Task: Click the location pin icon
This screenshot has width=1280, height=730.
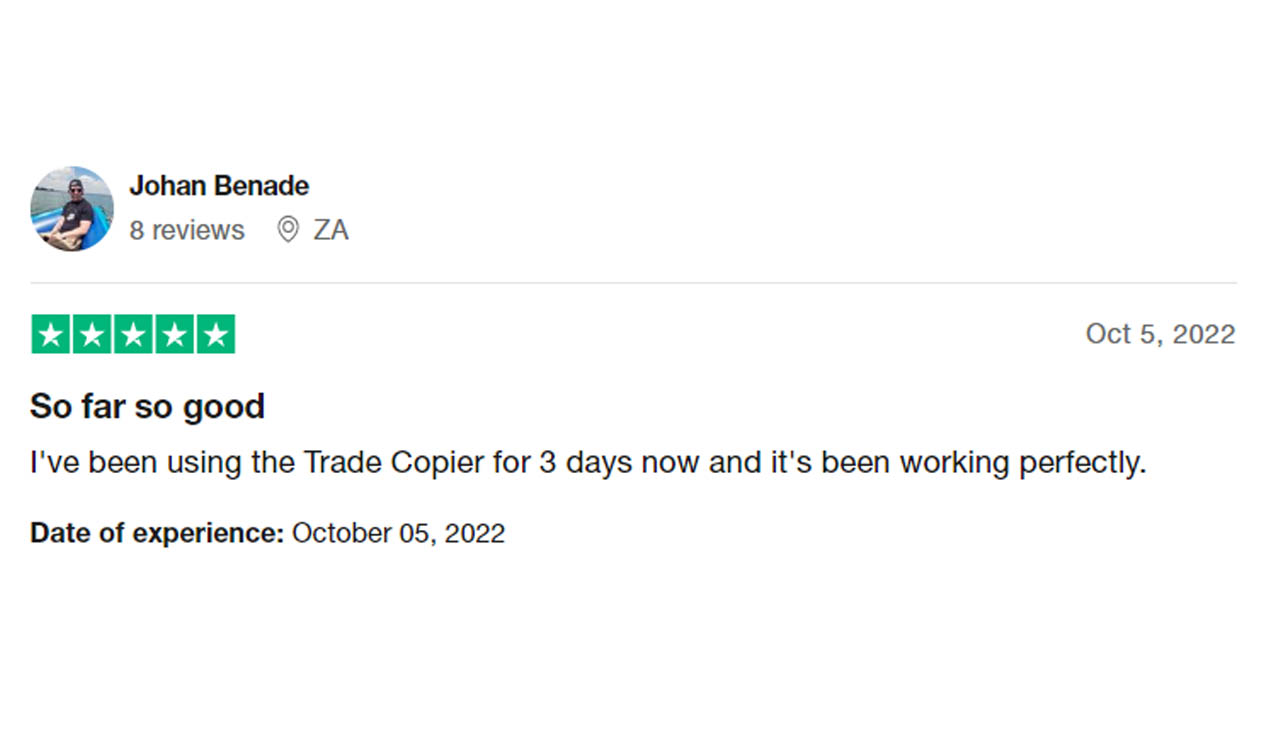Action: (288, 230)
